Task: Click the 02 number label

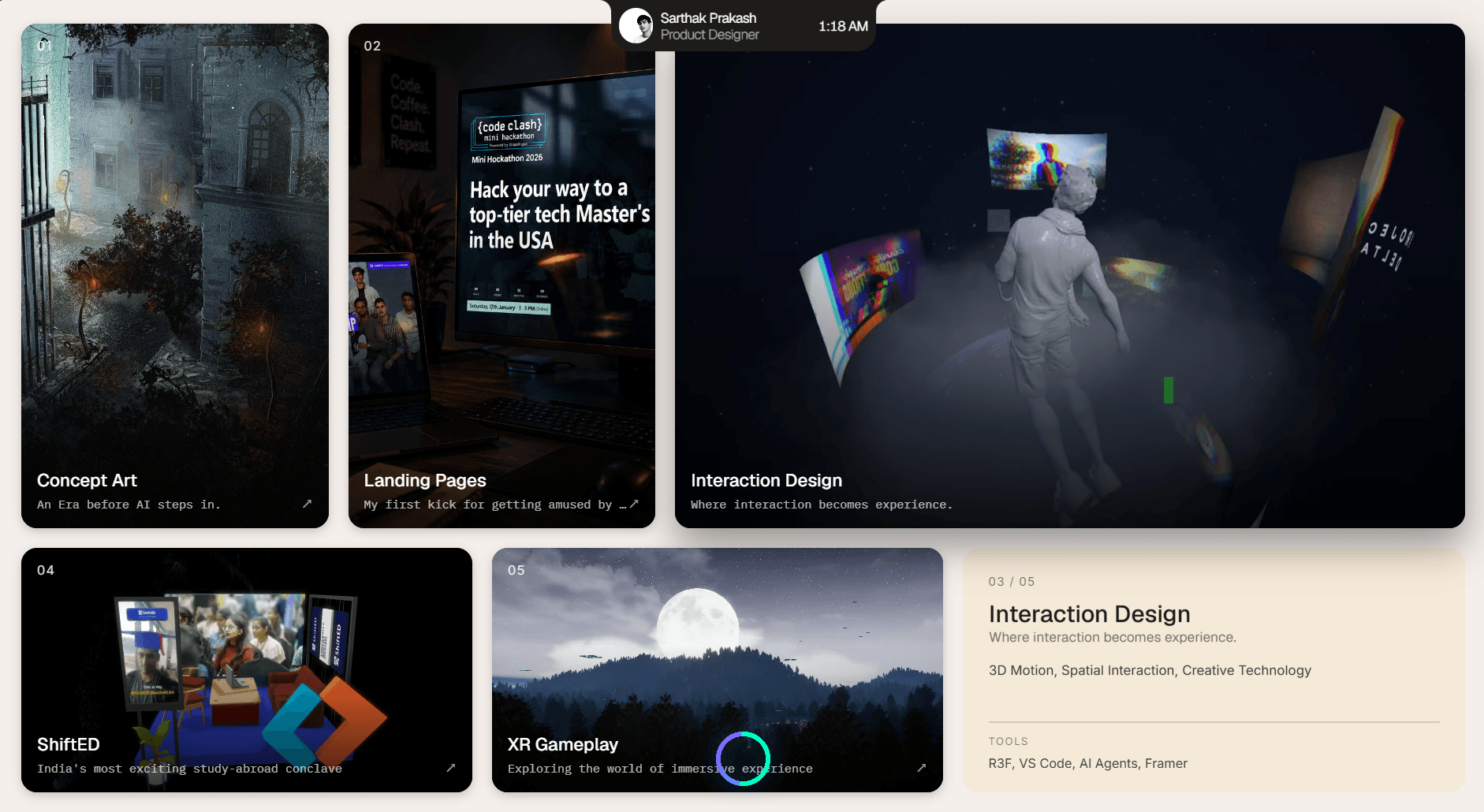Action: pos(372,46)
